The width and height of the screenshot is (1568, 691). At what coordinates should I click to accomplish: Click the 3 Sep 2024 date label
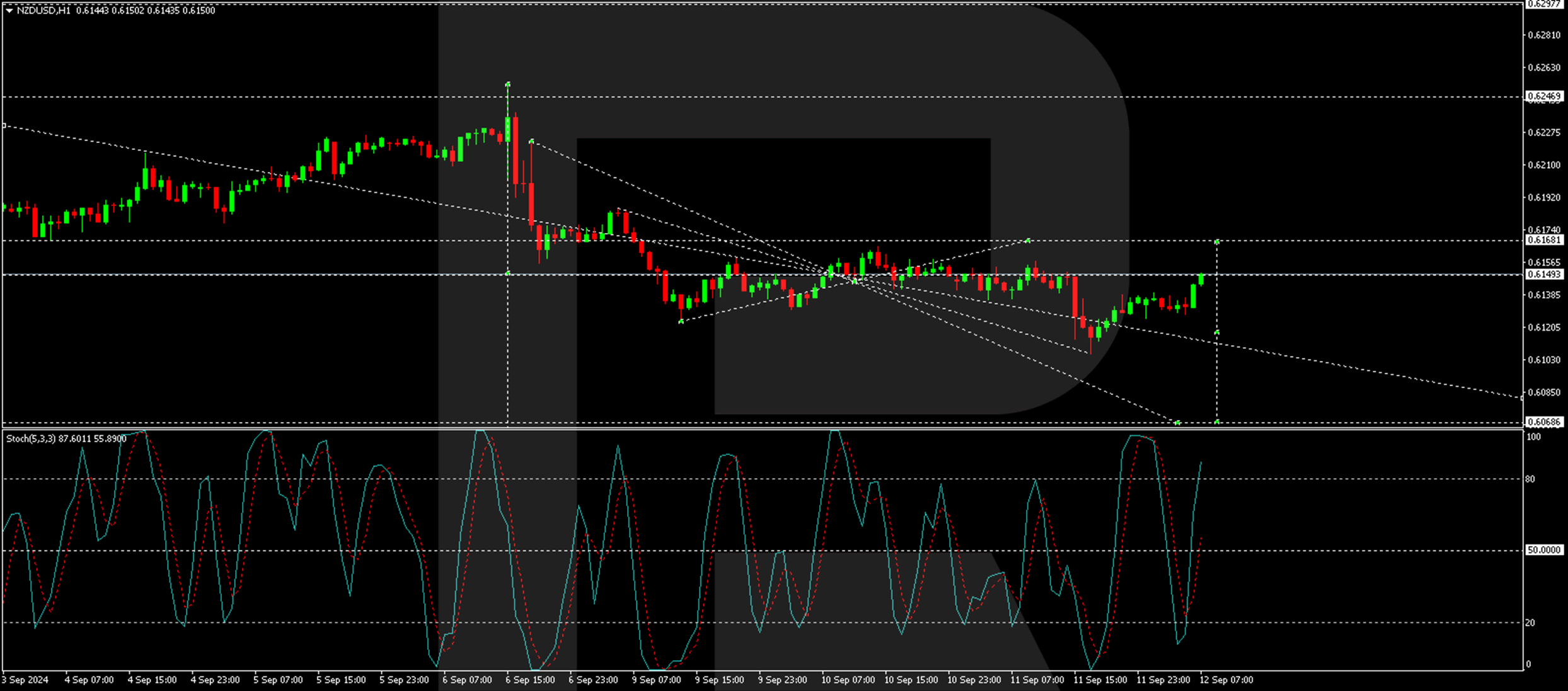tap(25, 680)
